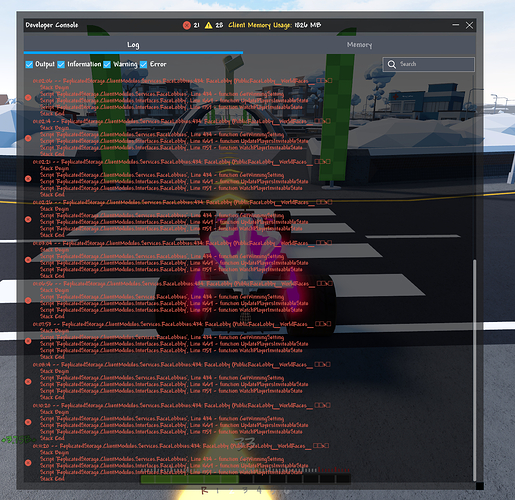This screenshot has width=515, height=500.
Task: Focus the Search input field
Action: [429, 64]
